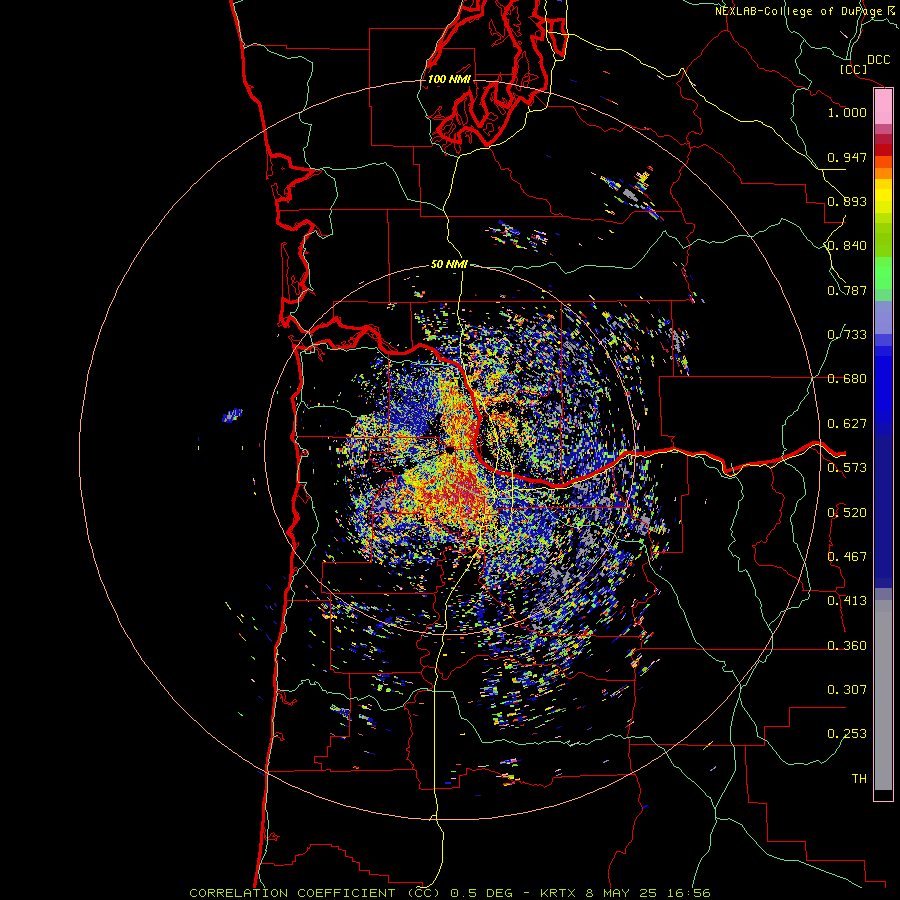Select the 0.307 legend value
Screen dimensions: 900x900
coord(847,690)
